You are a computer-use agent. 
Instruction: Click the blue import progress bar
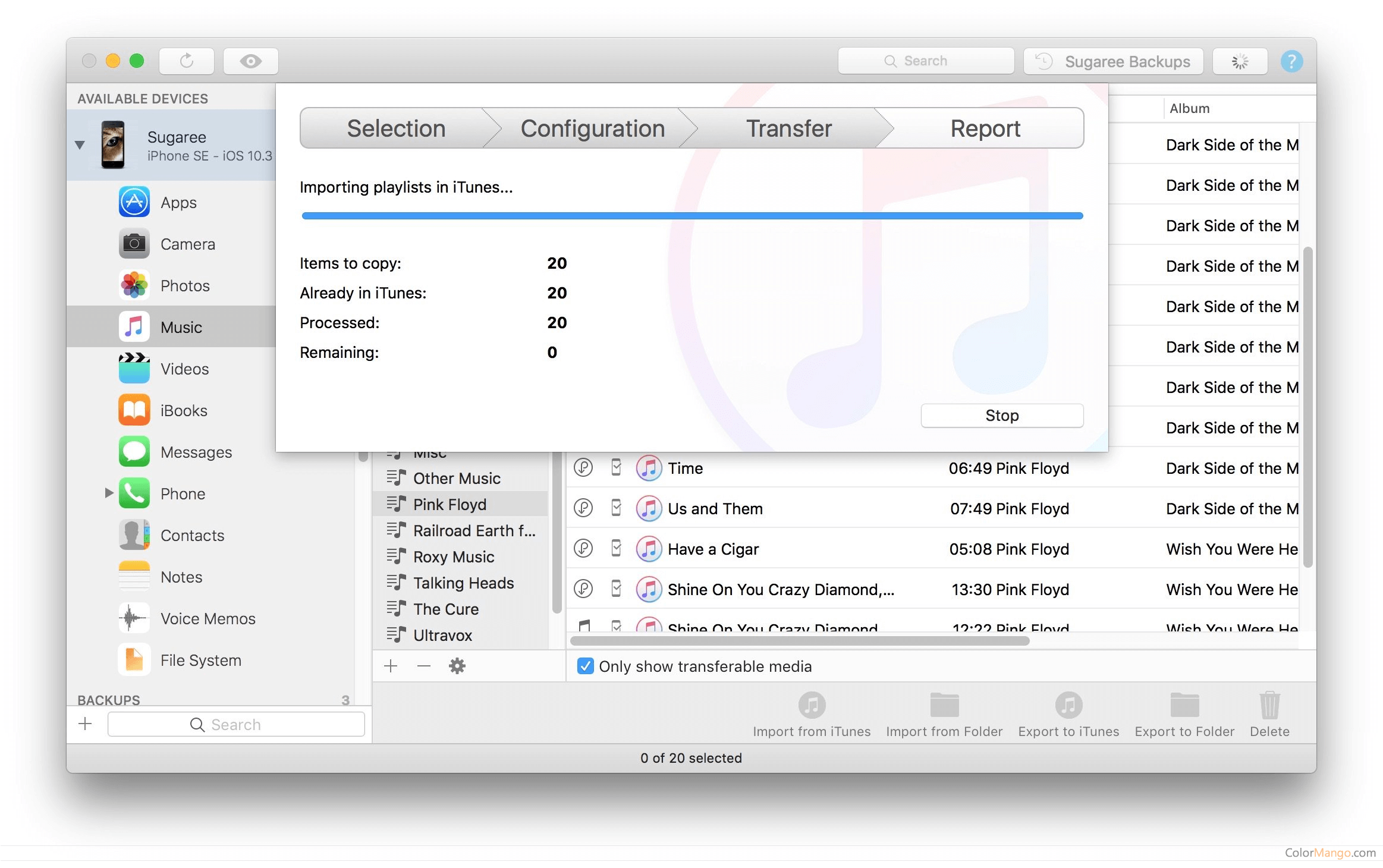[x=692, y=216]
